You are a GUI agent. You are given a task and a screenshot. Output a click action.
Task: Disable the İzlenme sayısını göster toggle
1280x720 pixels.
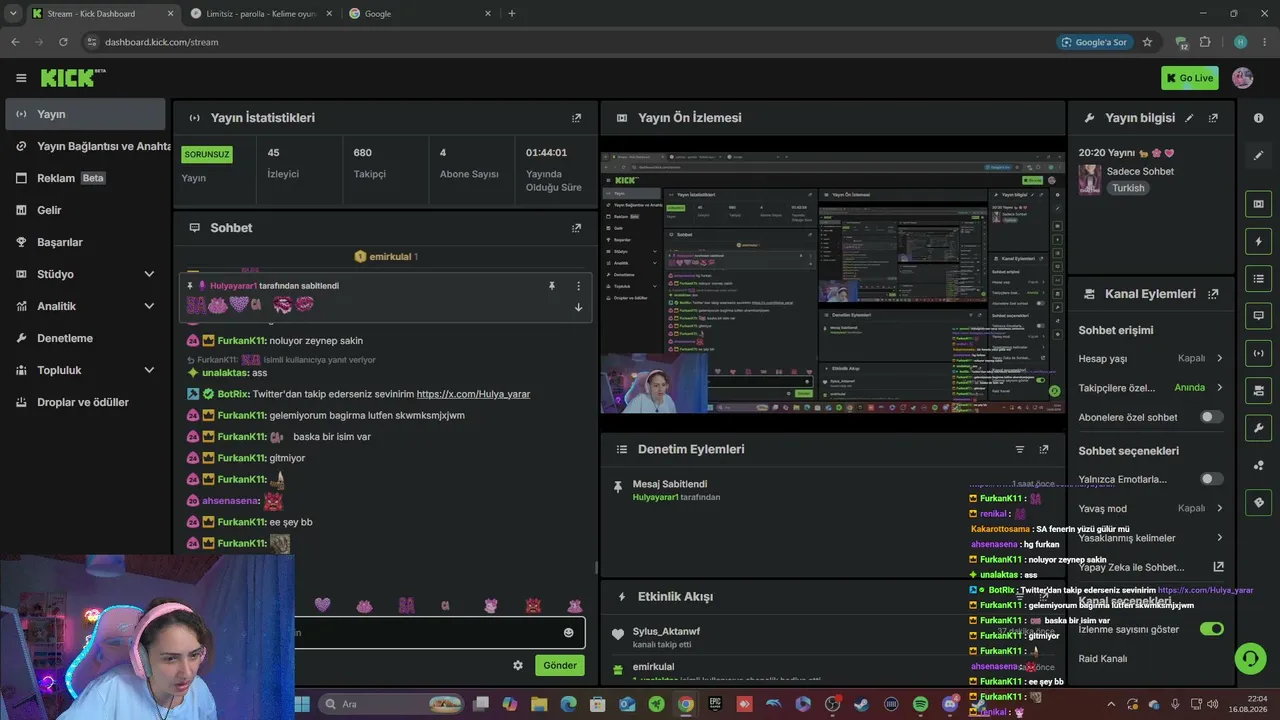click(x=1211, y=629)
